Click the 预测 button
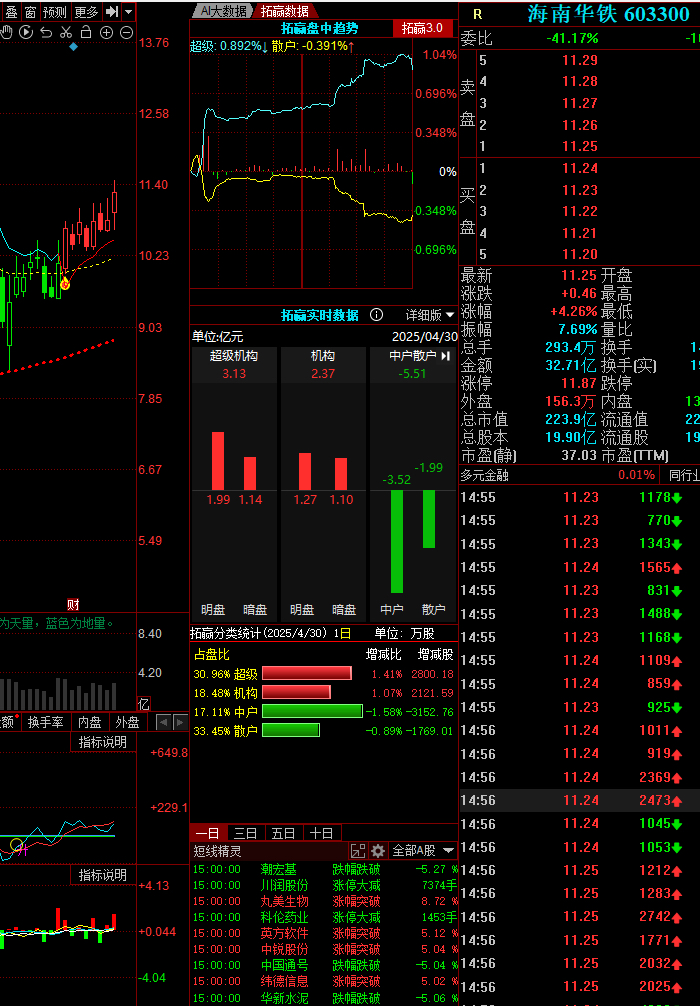Image resolution: width=700 pixels, height=1006 pixels. 55,12
